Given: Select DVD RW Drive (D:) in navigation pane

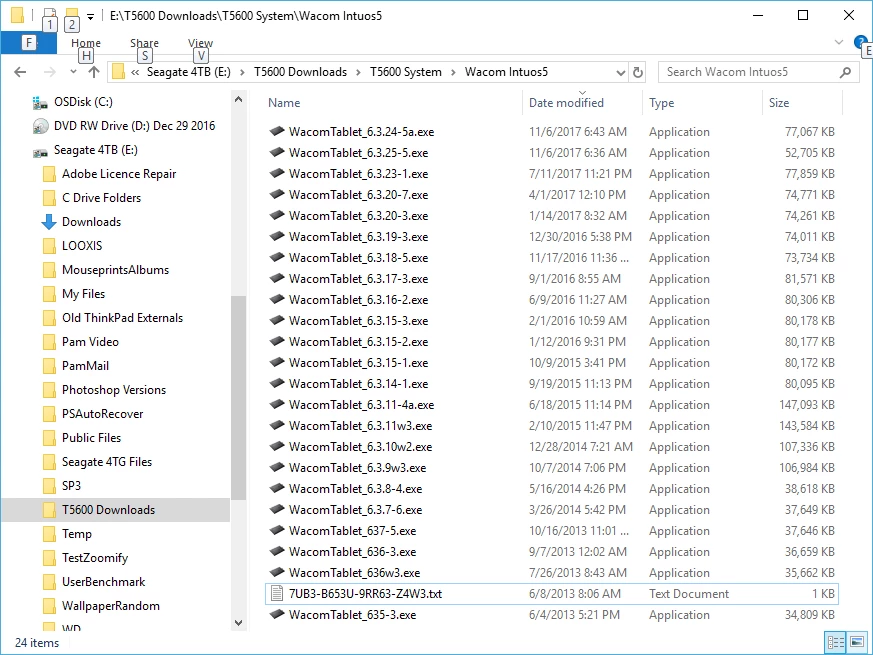Looking at the screenshot, I should pos(134,126).
